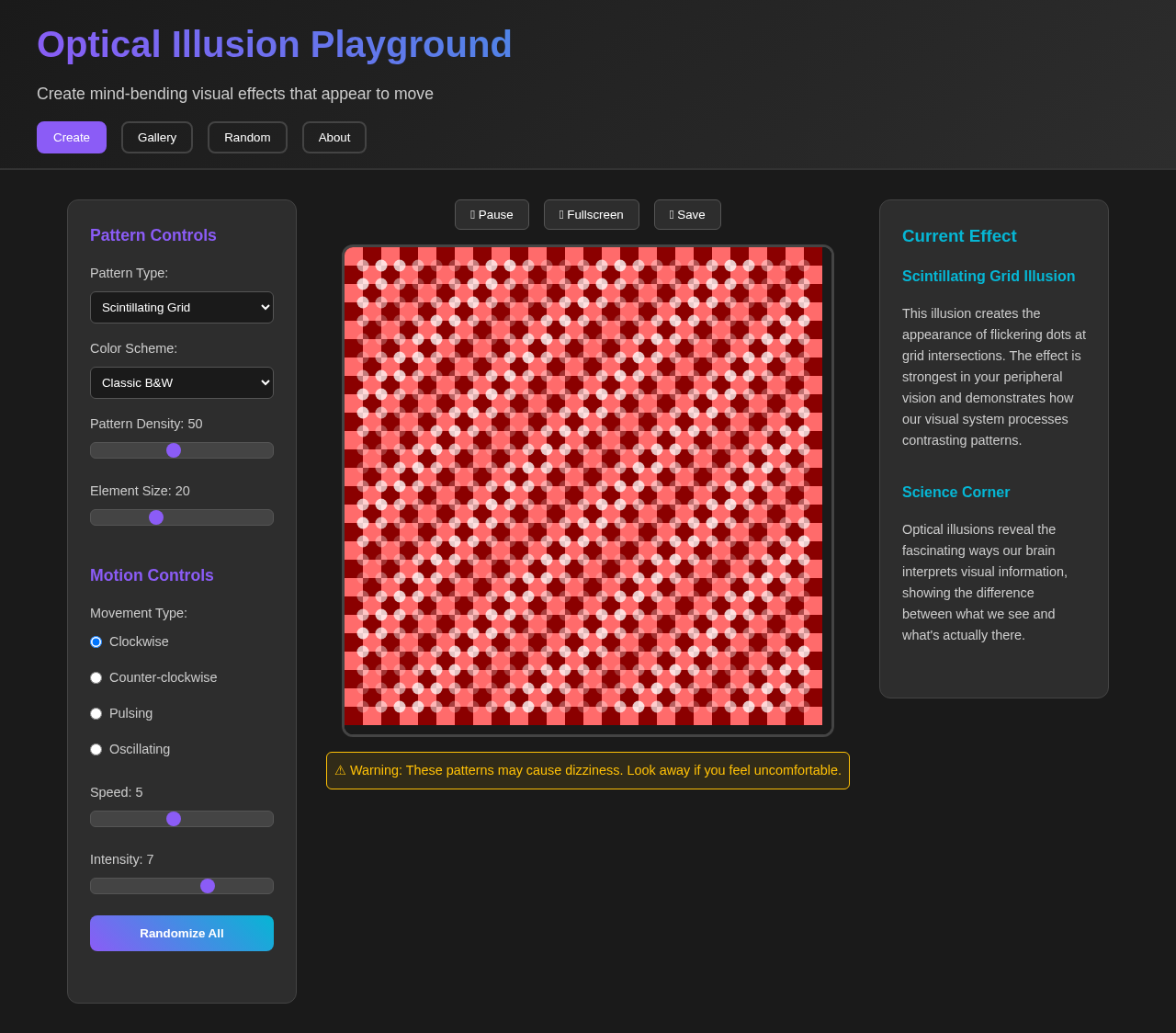
Task: Switch to the Gallery section
Action: [x=156, y=137]
